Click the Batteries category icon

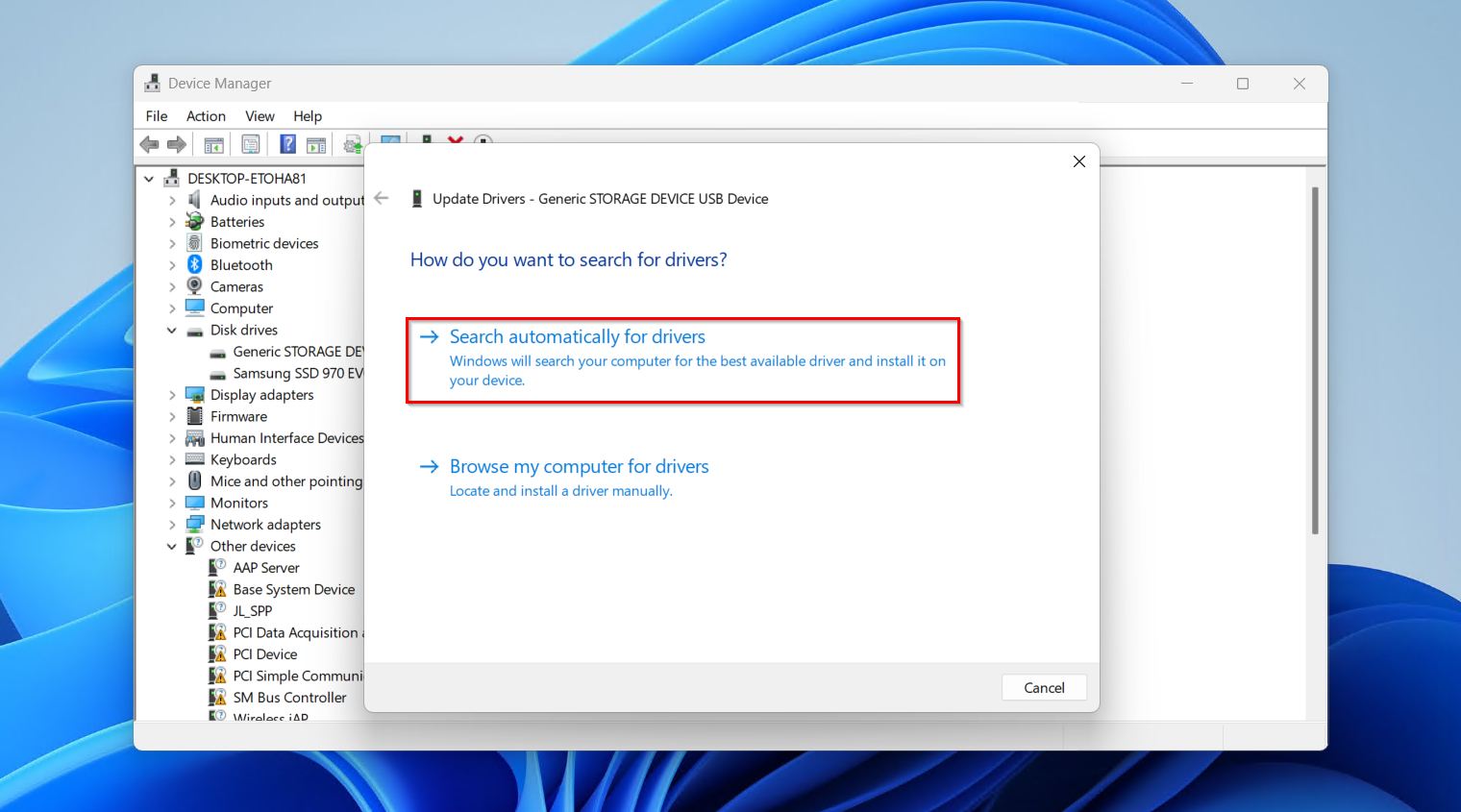(x=195, y=222)
